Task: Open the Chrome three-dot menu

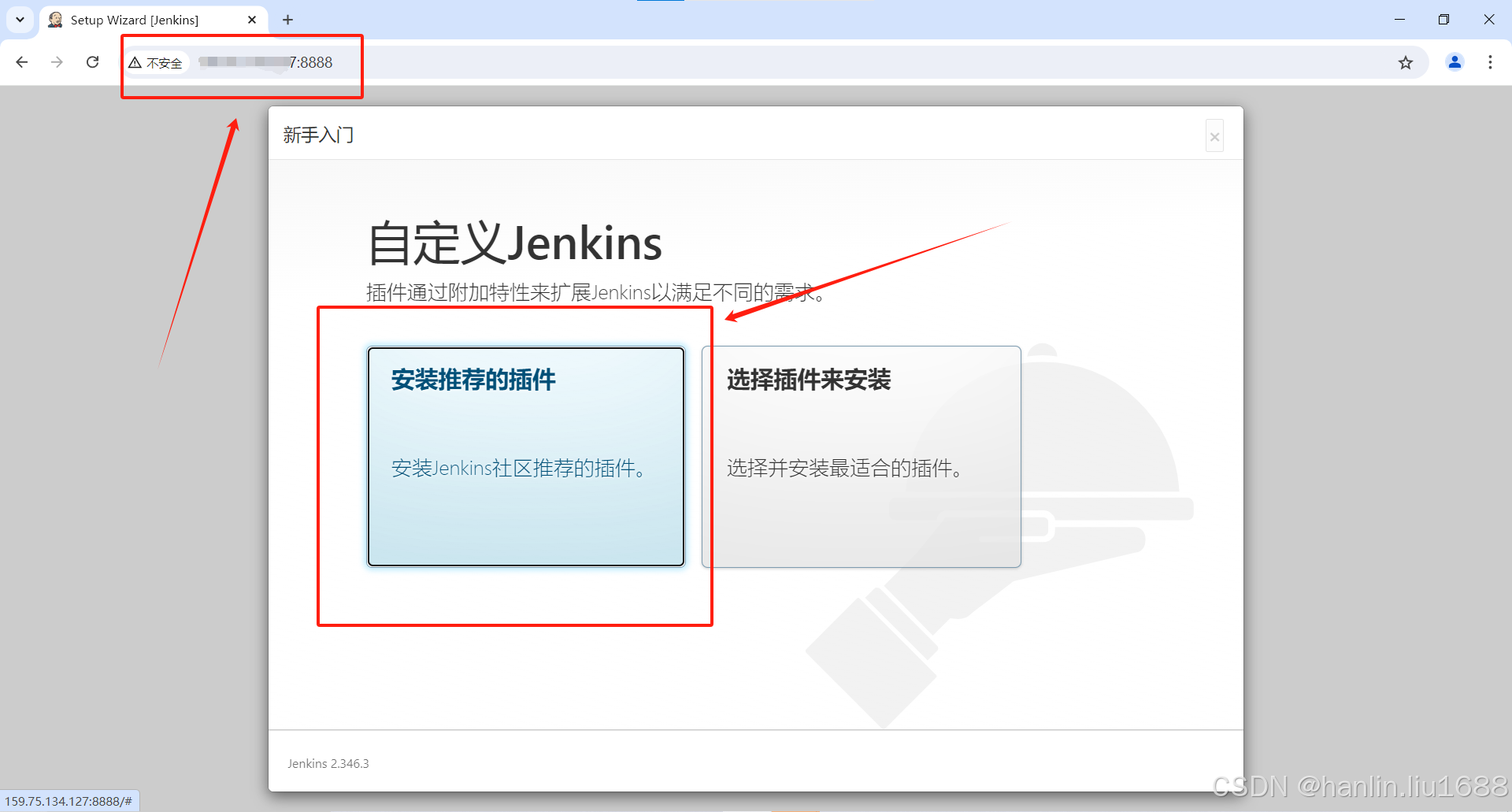Action: point(1490,62)
